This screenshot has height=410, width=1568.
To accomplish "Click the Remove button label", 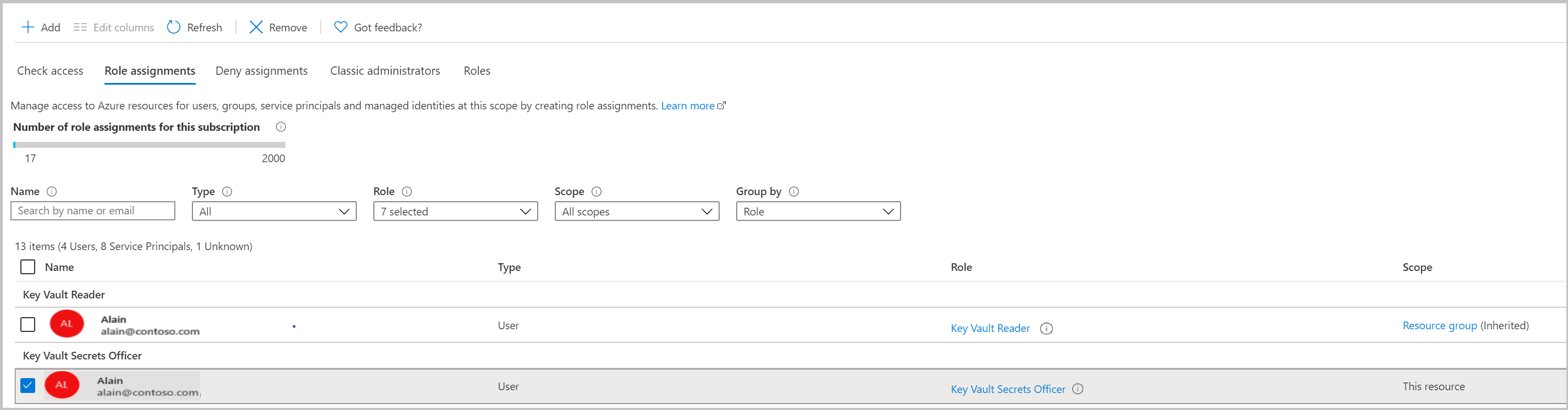I will (x=288, y=27).
